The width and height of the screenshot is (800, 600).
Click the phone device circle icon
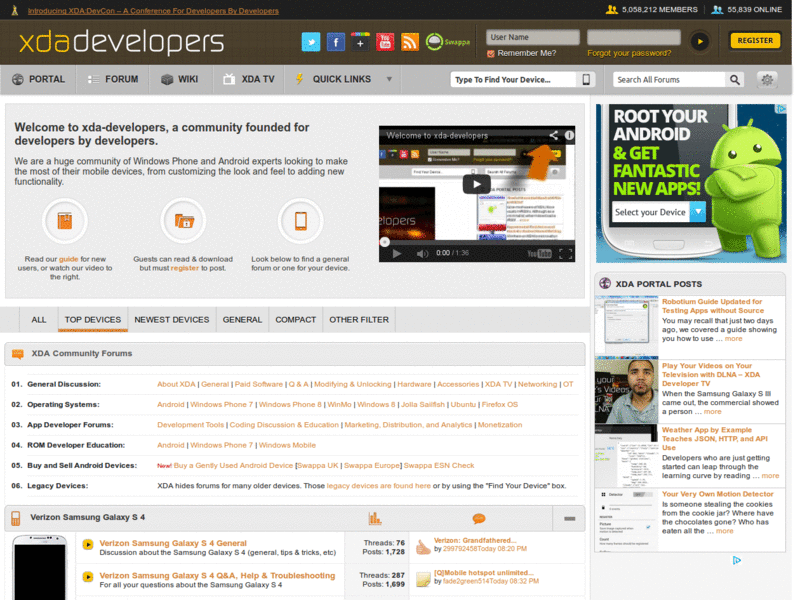301,221
